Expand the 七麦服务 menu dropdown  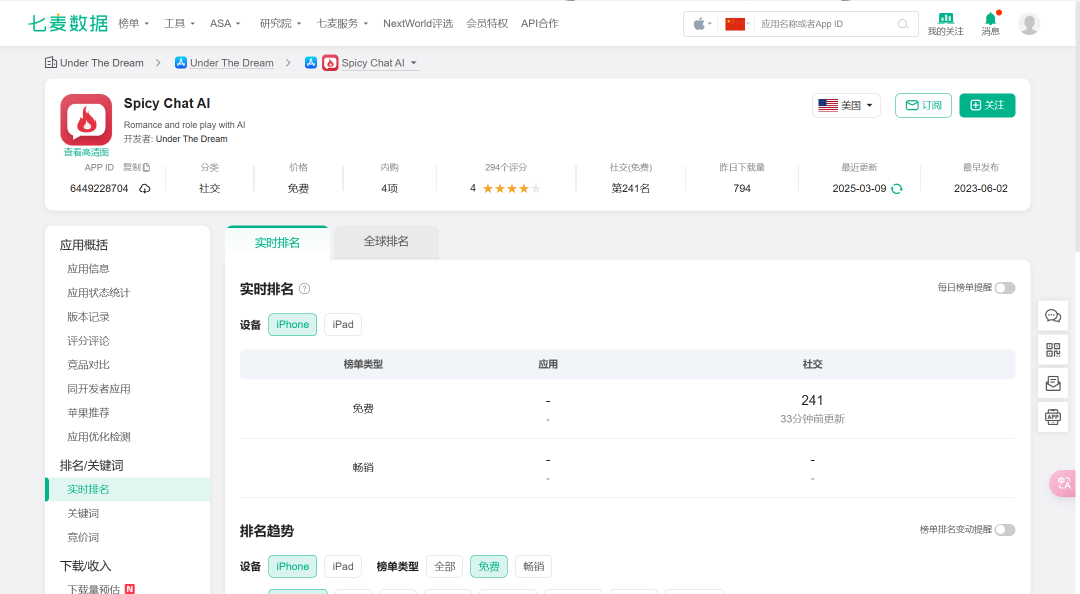point(342,23)
